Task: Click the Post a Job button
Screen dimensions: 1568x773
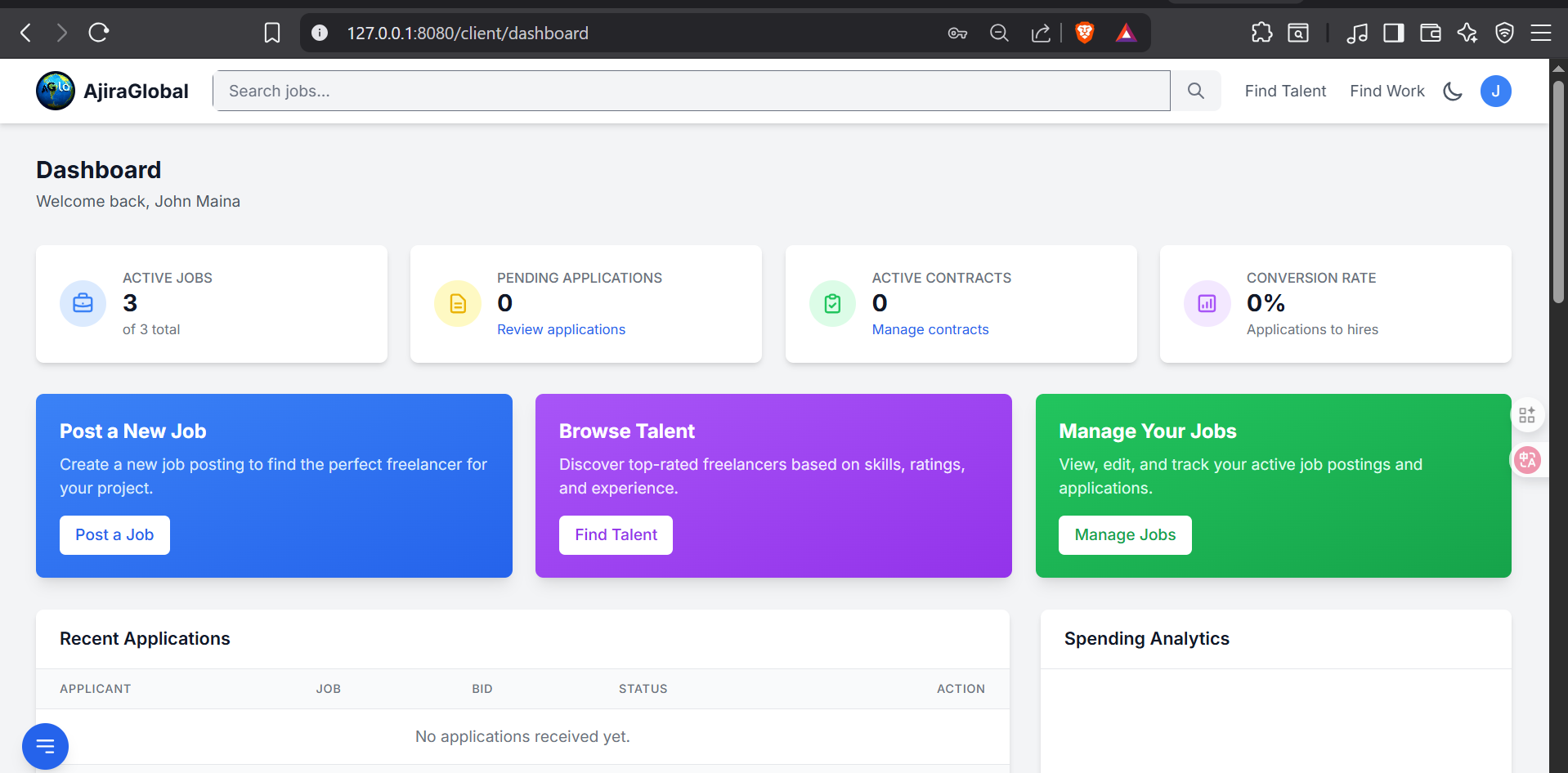Action: point(114,535)
